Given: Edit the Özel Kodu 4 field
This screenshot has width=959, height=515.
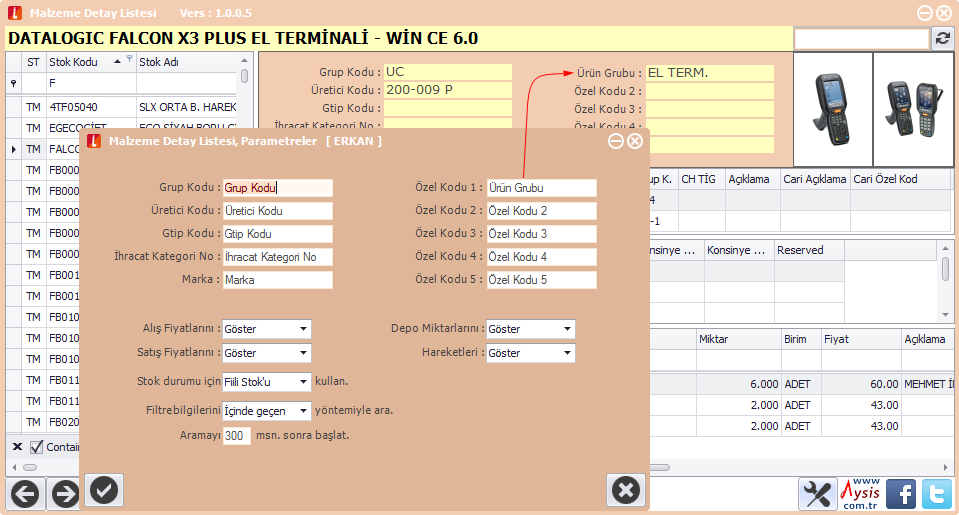Looking at the screenshot, I should coord(542,257).
